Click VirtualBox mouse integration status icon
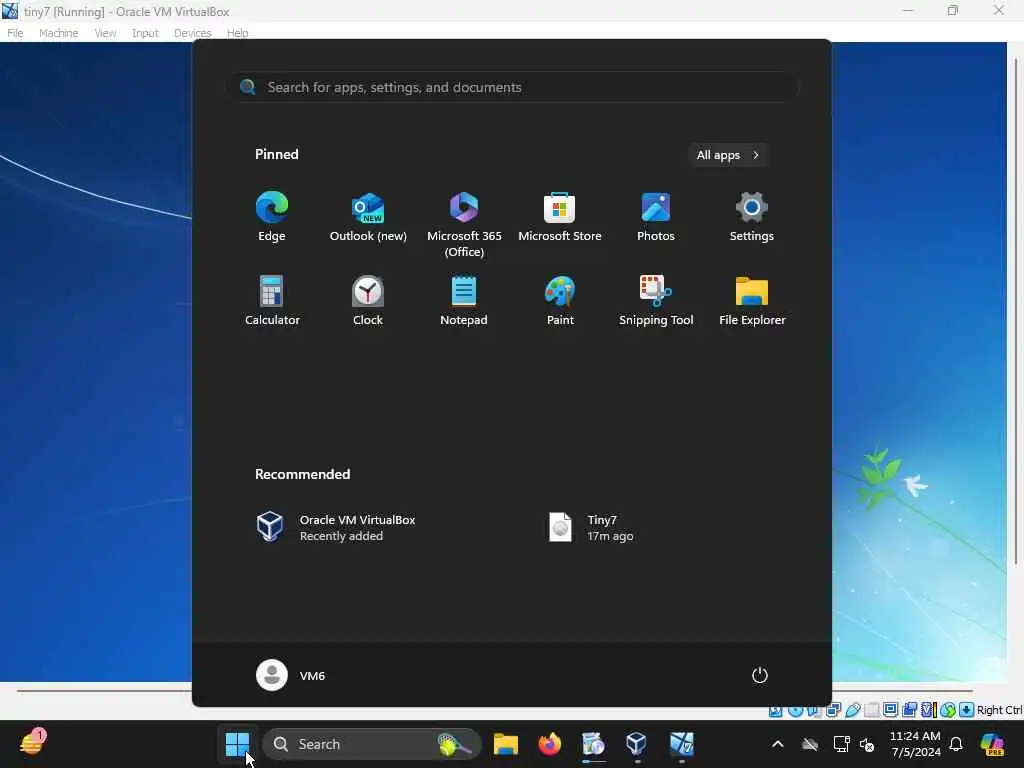Viewport: 1024px width, 768px height. (948, 710)
